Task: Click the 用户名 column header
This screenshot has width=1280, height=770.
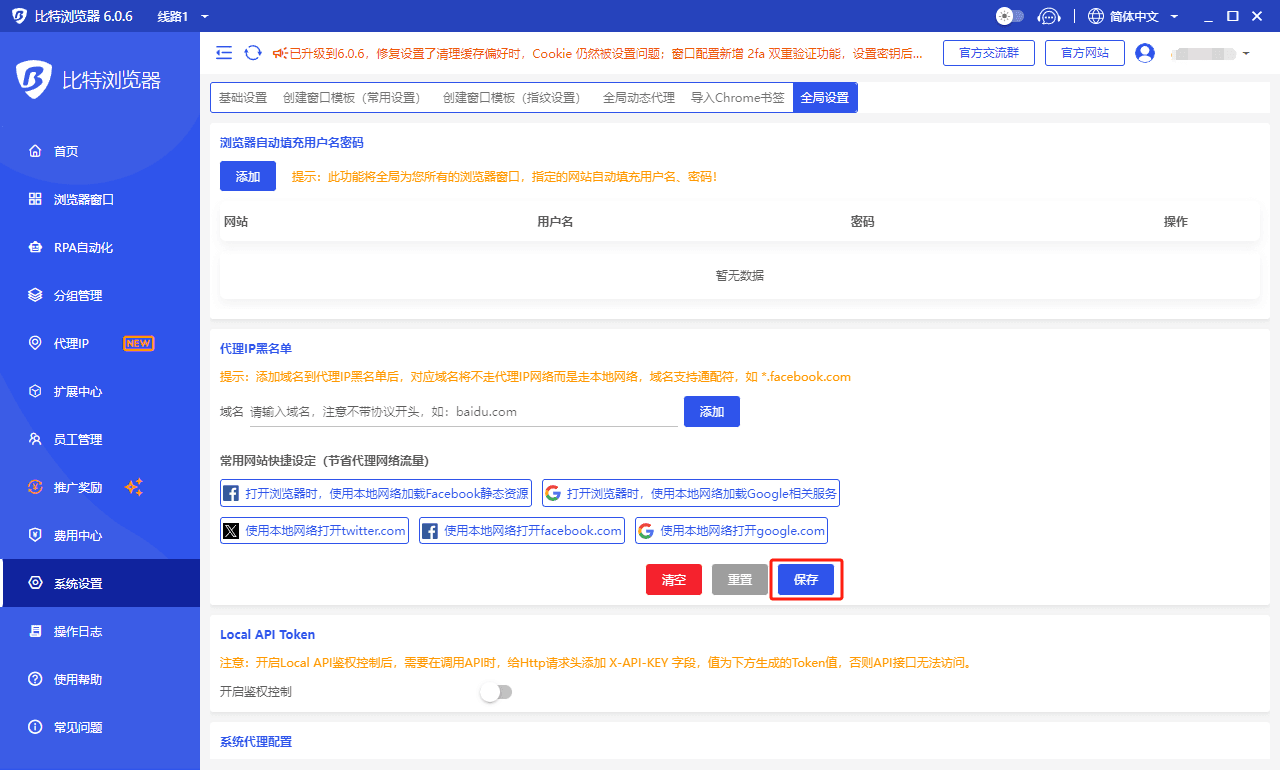Action: click(555, 221)
